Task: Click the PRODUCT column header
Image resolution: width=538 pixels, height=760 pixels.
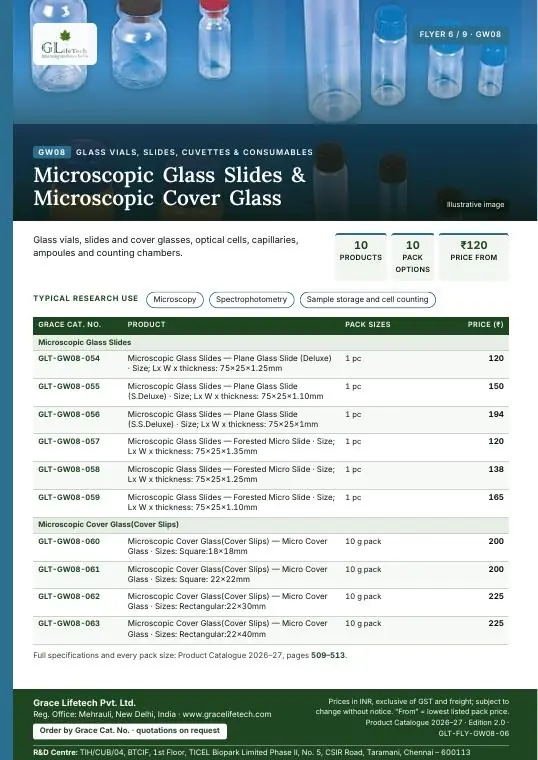Action: [x=146, y=325]
